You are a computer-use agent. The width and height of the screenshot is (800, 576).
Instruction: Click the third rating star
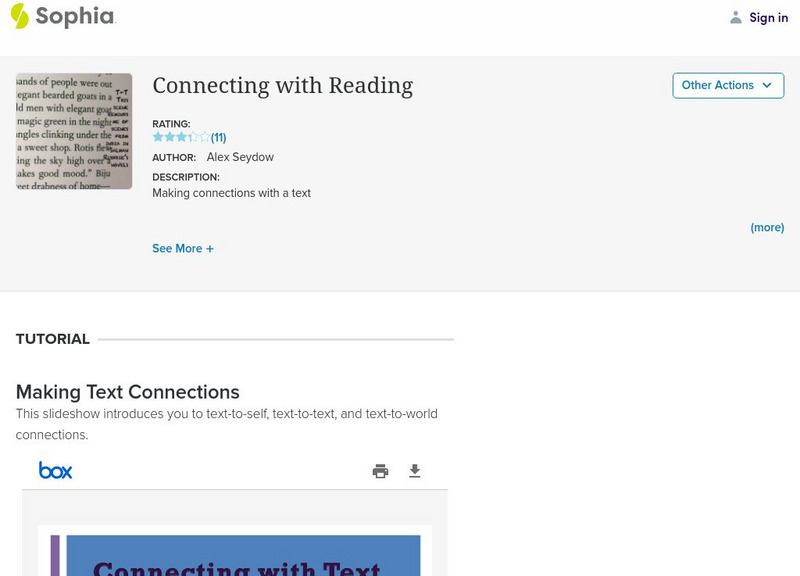(x=181, y=137)
